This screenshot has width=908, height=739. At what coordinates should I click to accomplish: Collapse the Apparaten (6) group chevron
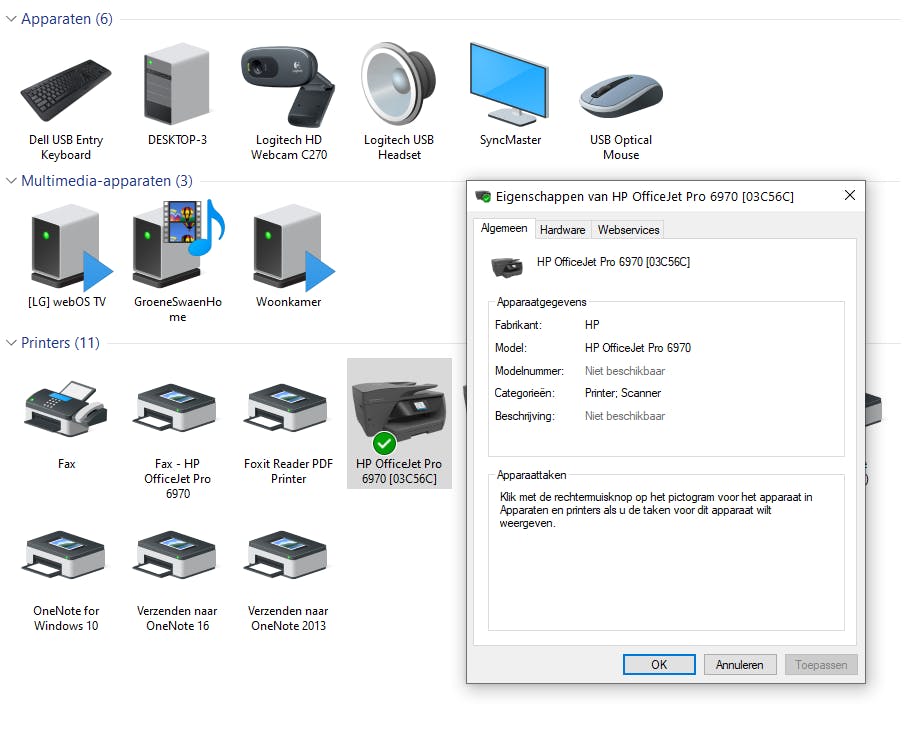pos(11,19)
